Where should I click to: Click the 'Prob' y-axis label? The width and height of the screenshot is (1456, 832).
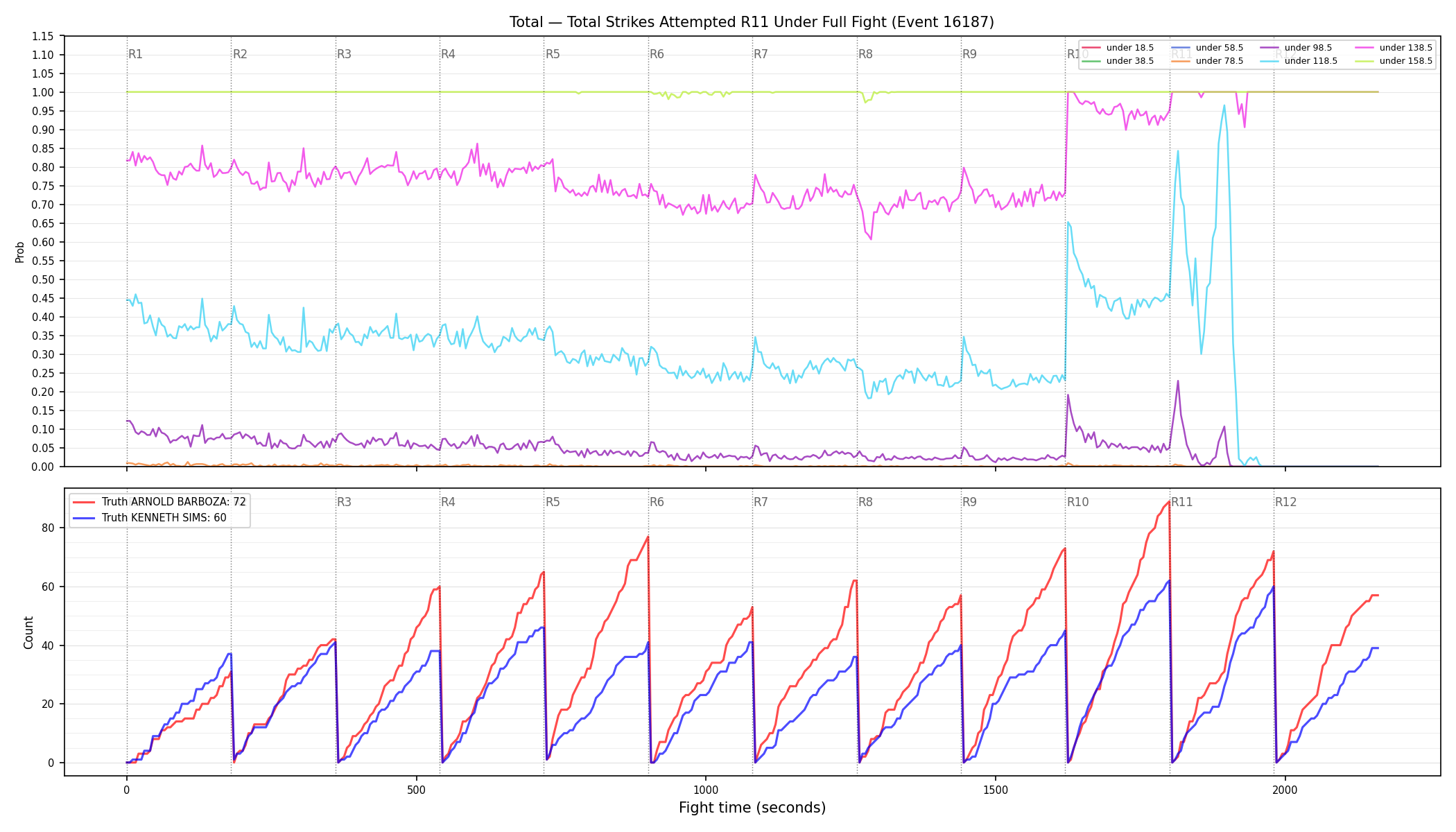point(20,252)
